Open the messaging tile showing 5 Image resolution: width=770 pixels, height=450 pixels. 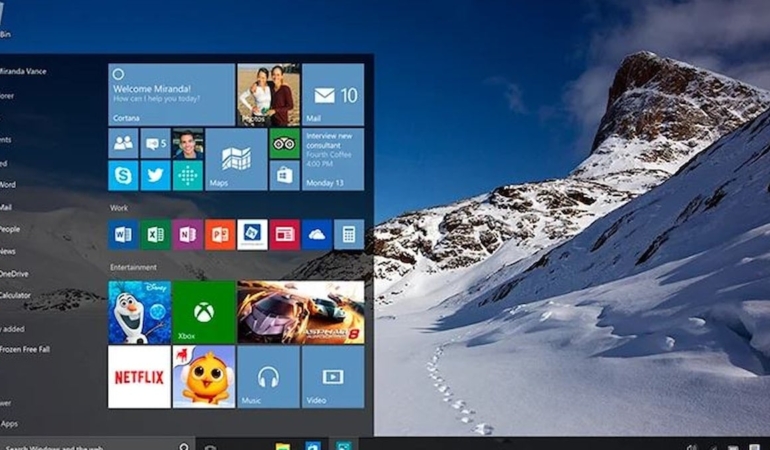click(155, 143)
